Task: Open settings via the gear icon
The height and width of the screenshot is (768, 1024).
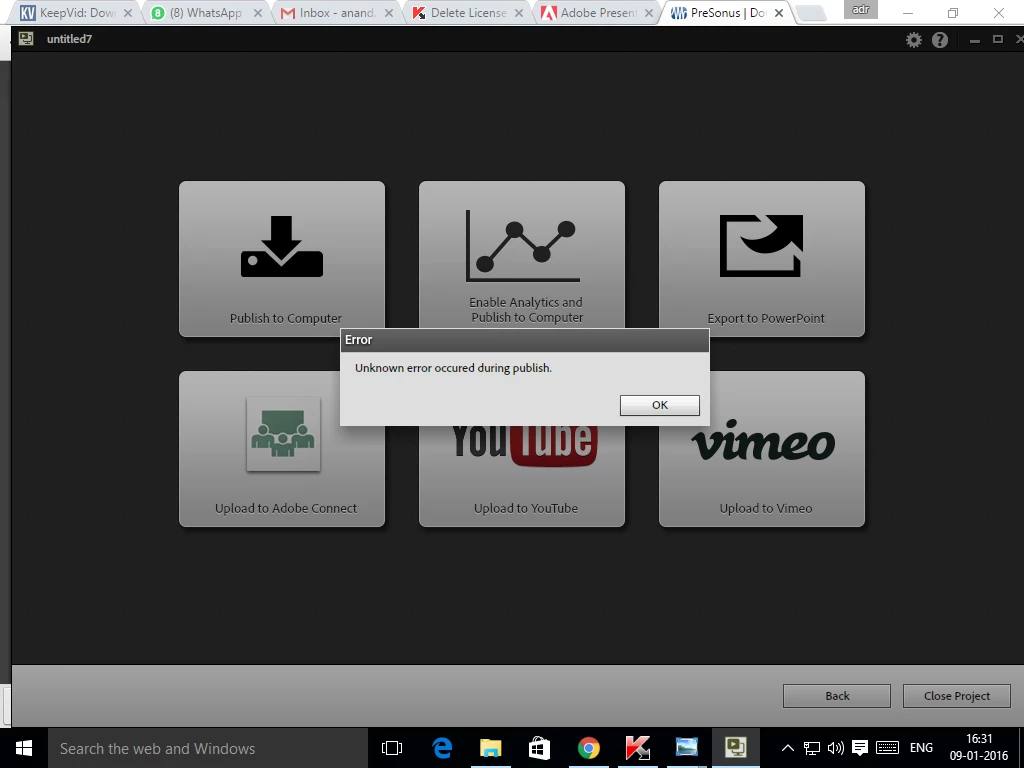Action: click(x=914, y=40)
